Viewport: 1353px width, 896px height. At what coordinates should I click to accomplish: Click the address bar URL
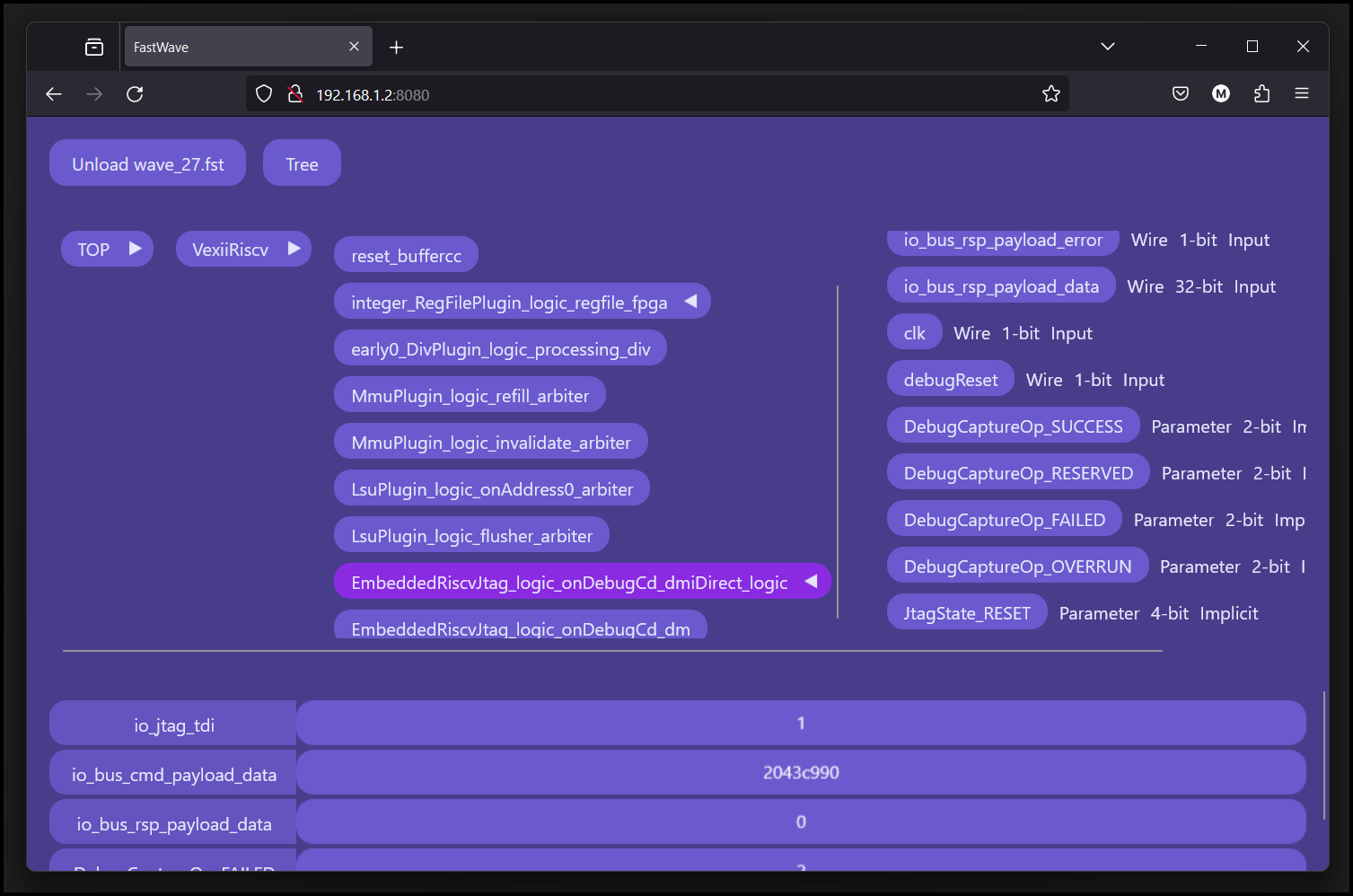[373, 95]
